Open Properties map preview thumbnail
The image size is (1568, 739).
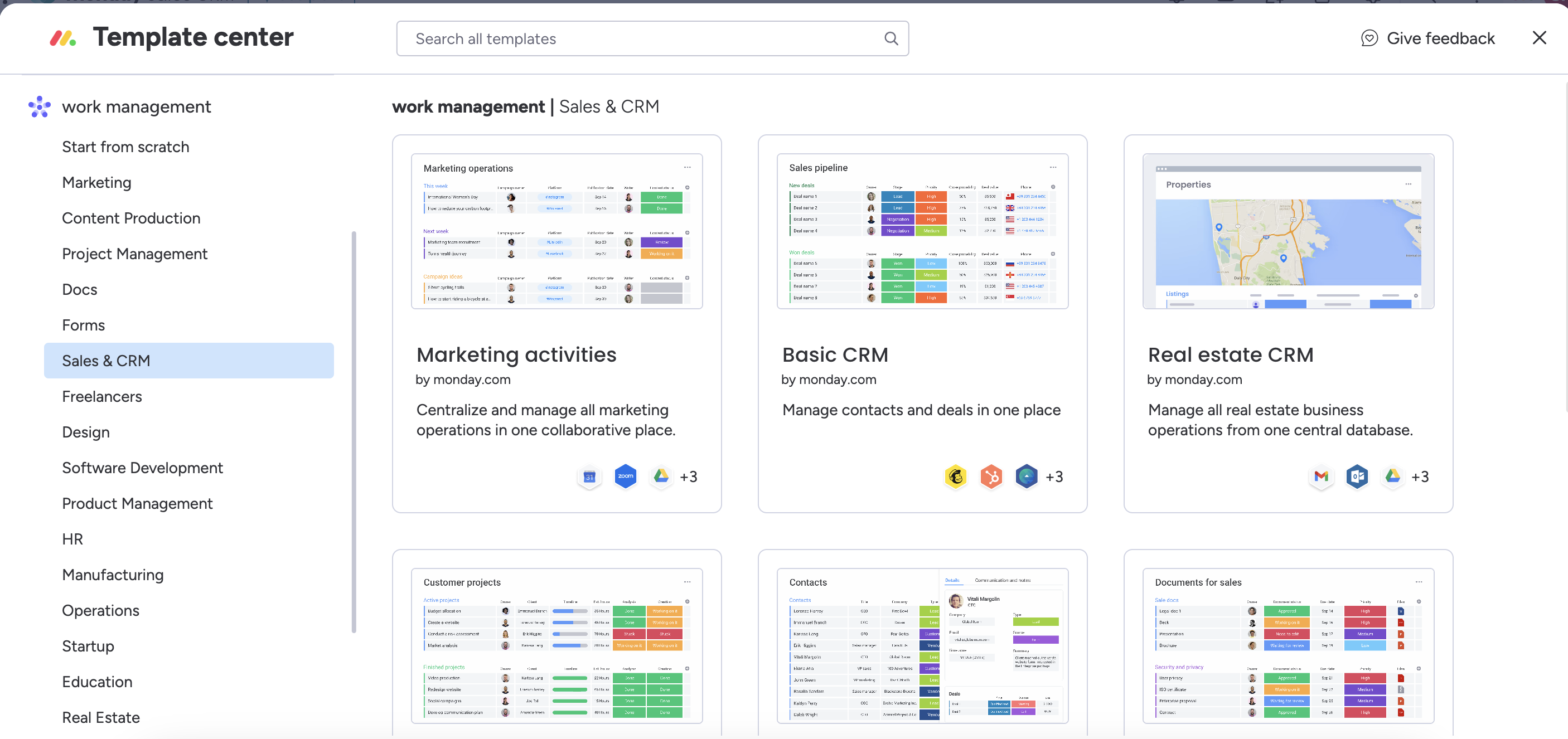(1288, 231)
